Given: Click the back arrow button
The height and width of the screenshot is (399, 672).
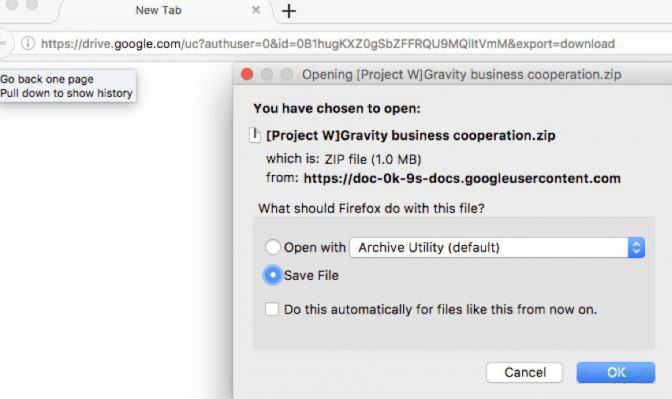Looking at the screenshot, I should (x=3, y=43).
